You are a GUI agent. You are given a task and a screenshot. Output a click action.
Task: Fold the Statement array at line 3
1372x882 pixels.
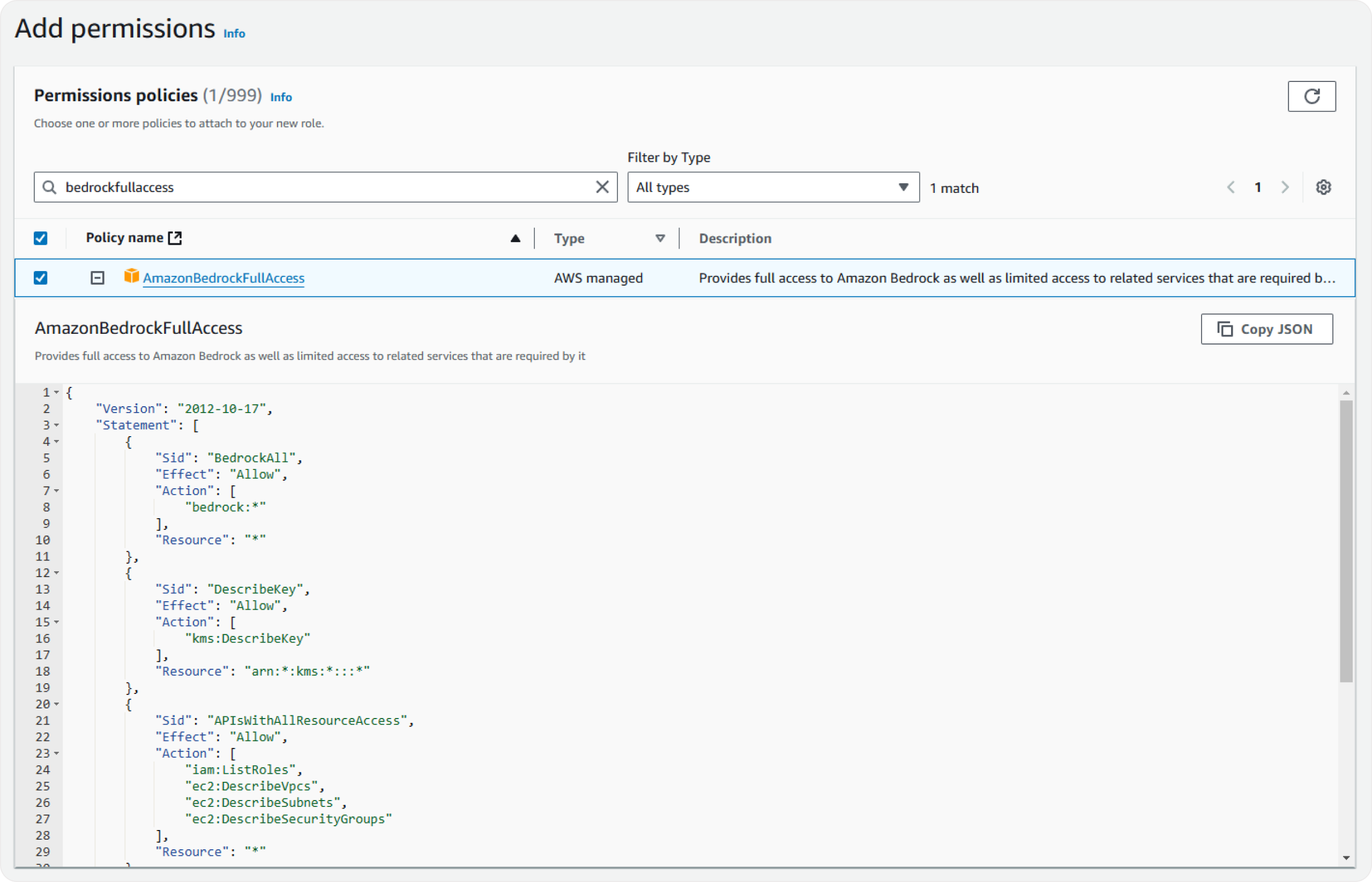click(x=56, y=425)
